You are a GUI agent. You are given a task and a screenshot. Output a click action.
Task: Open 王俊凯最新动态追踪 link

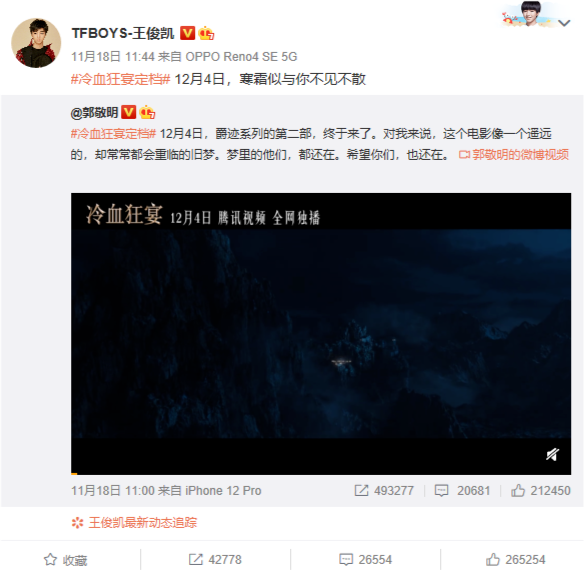[134, 523]
